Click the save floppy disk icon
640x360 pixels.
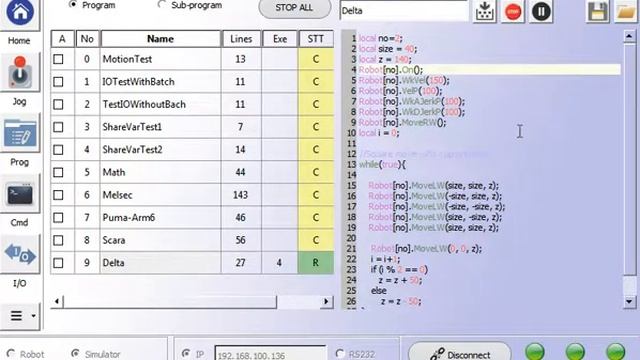click(x=598, y=11)
